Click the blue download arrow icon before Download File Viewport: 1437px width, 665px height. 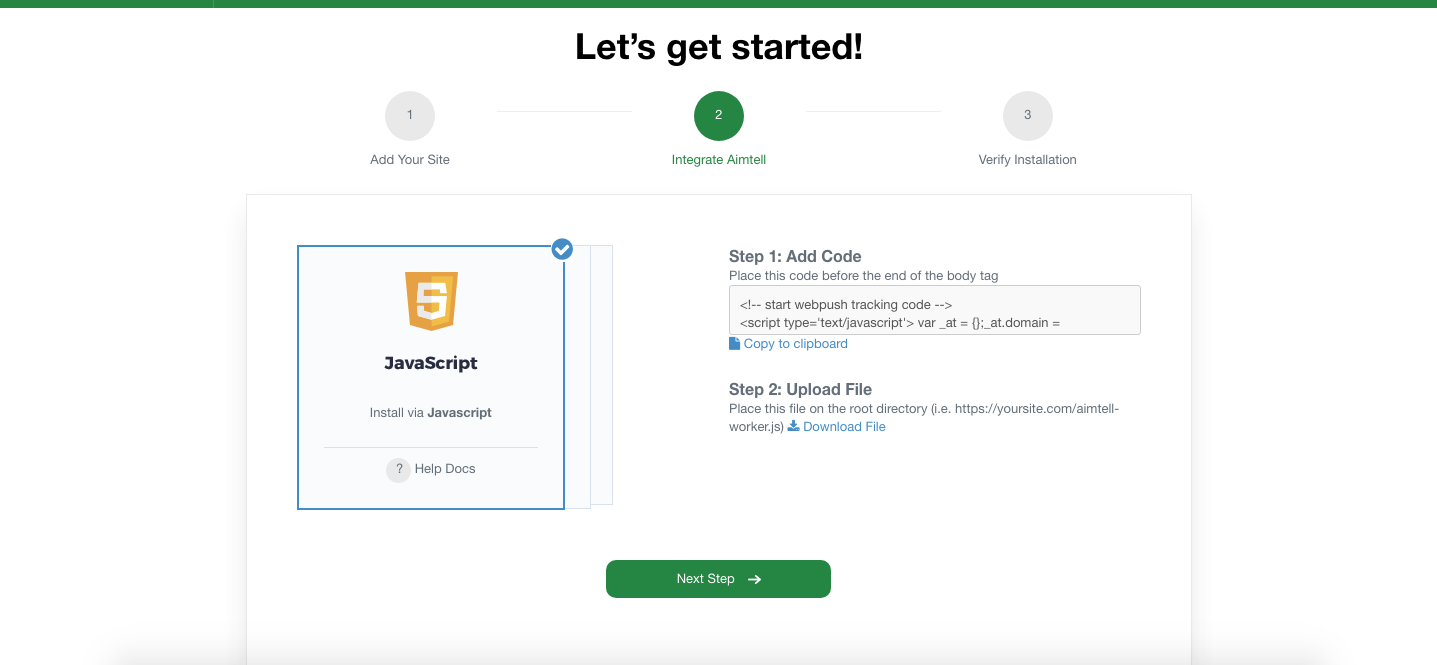click(792, 426)
